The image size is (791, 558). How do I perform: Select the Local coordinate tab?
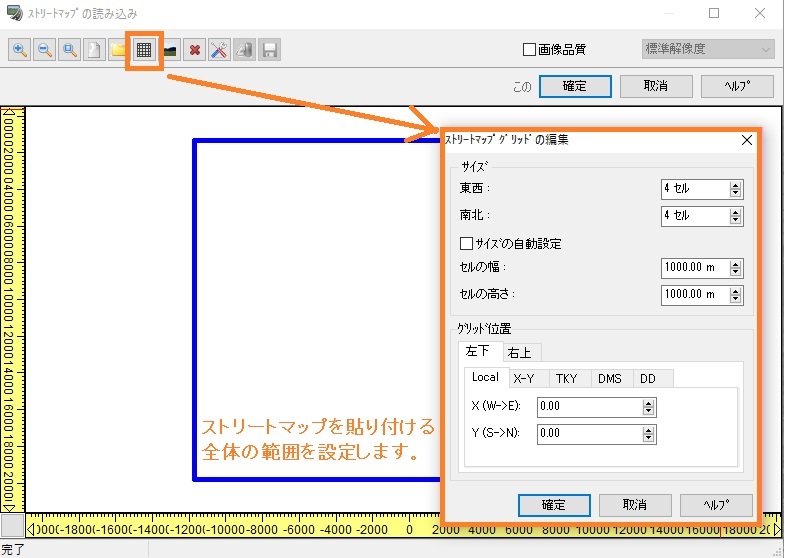click(x=486, y=377)
